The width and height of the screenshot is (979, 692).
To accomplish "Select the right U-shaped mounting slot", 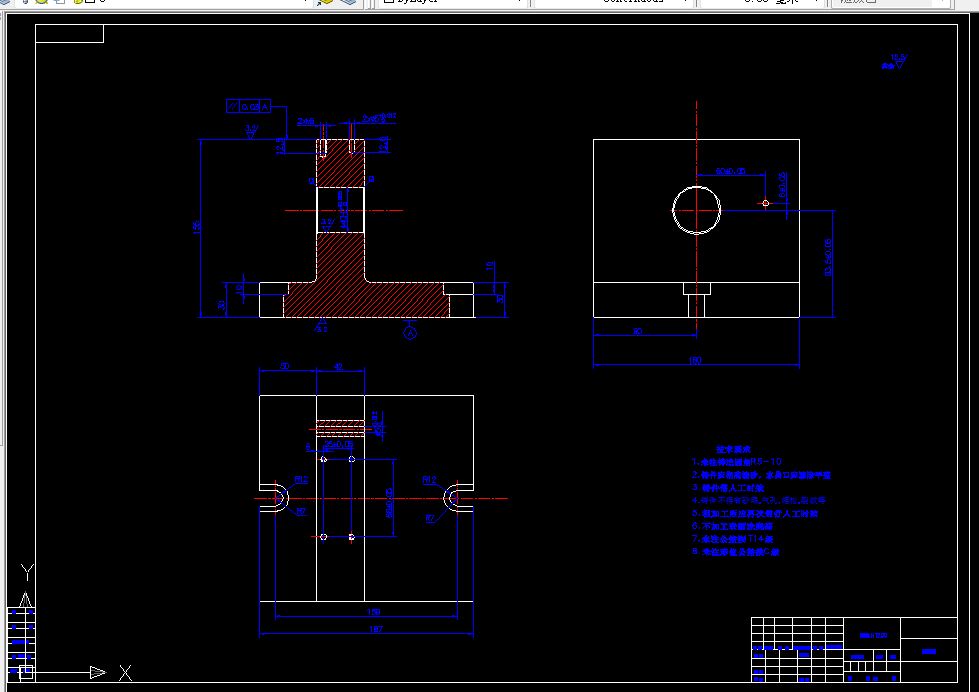I will [x=458, y=498].
